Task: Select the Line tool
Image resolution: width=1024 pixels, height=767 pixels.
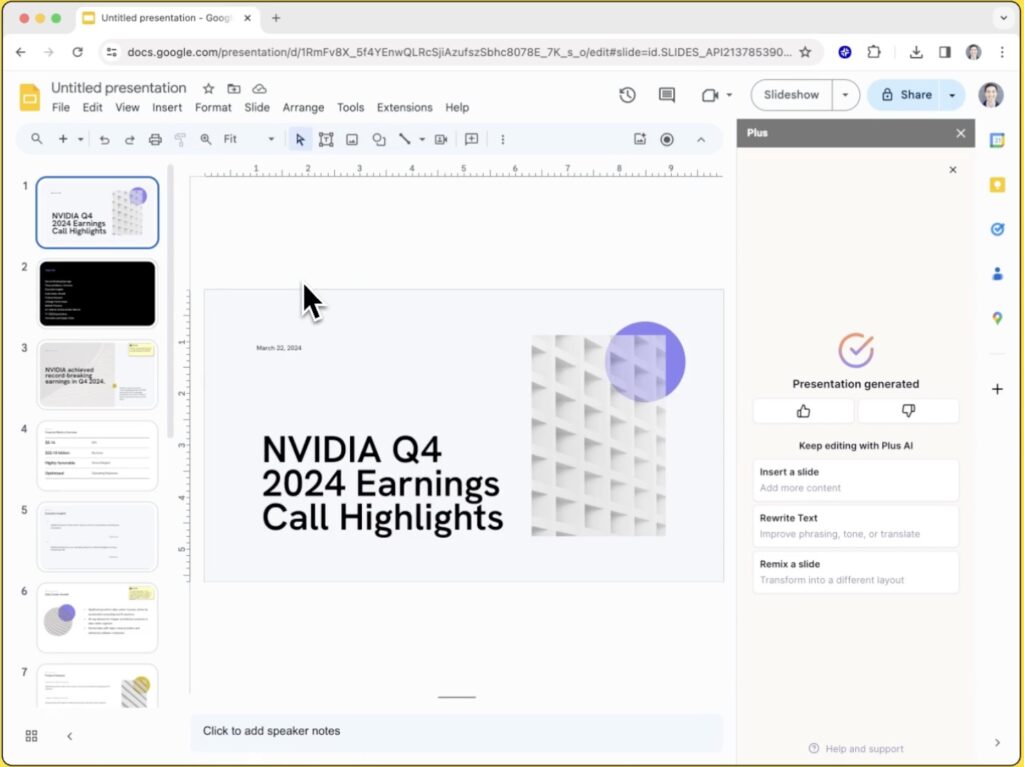Action: (x=405, y=139)
